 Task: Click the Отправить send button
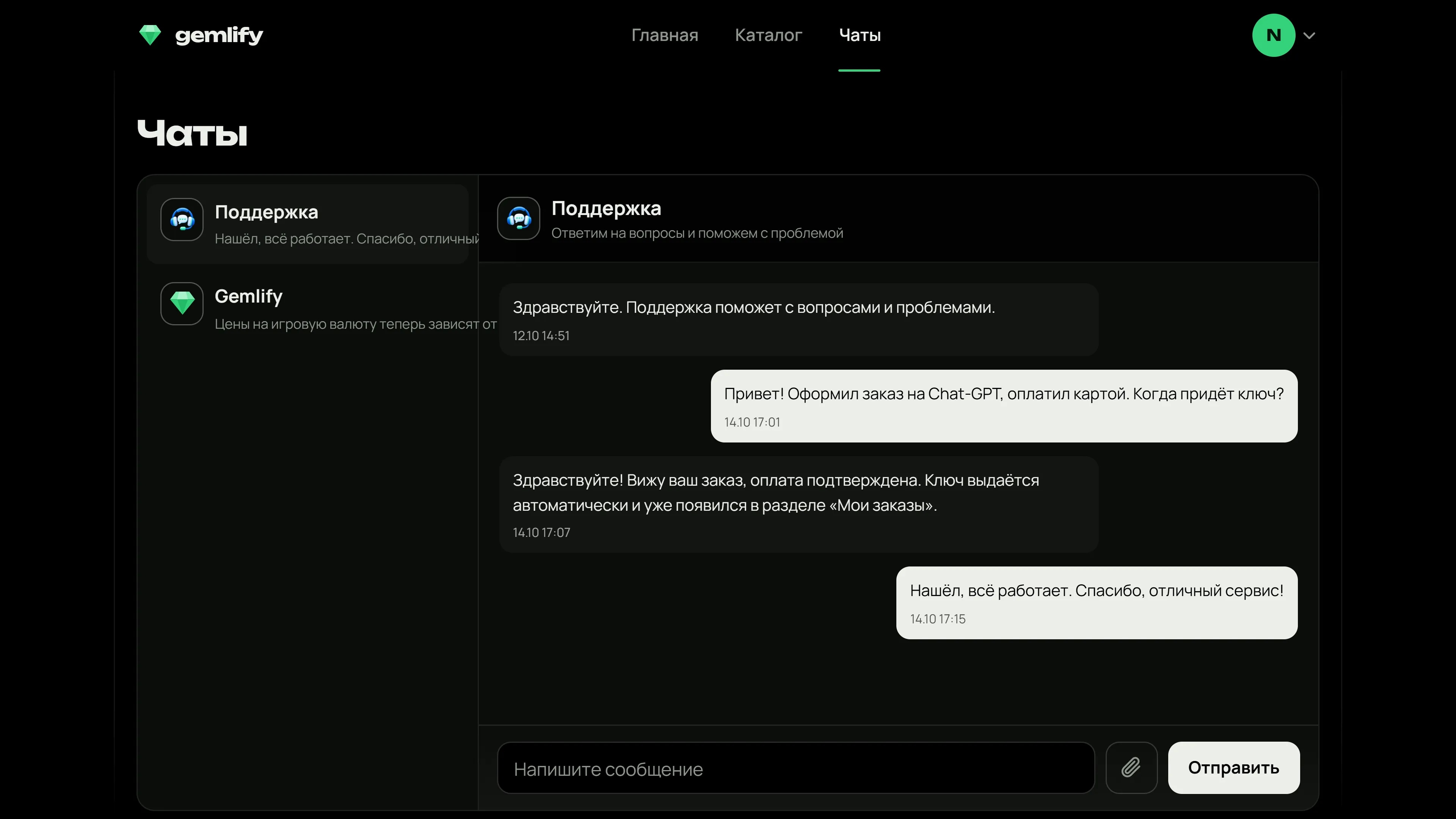[x=1233, y=768]
